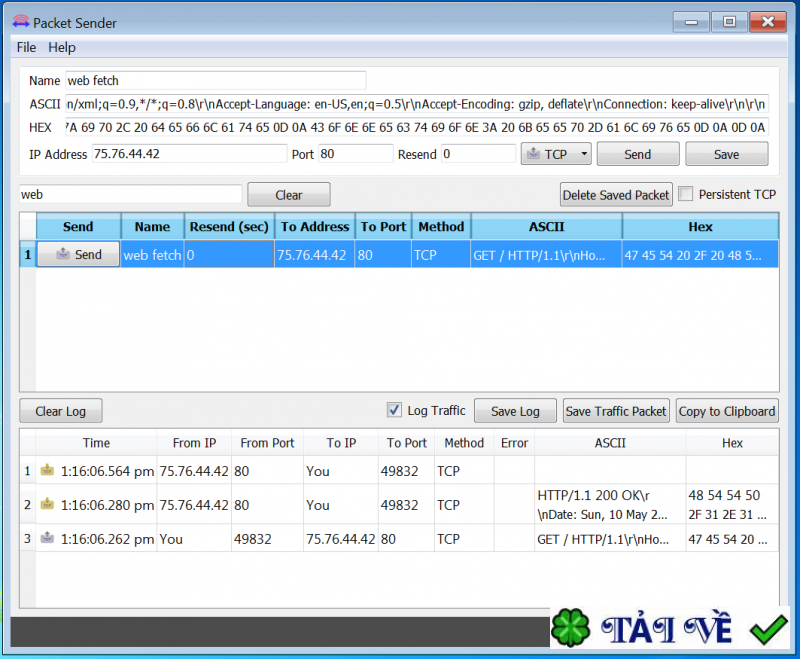Click the Delete Saved Packet button
Image resolution: width=800 pixels, height=659 pixels.
[x=616, y=195]
